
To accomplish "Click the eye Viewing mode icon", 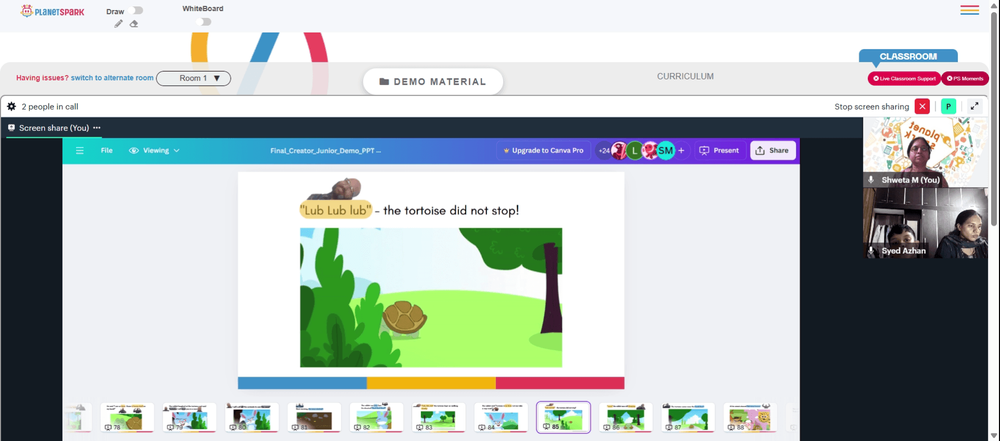I will coord(134,151).
